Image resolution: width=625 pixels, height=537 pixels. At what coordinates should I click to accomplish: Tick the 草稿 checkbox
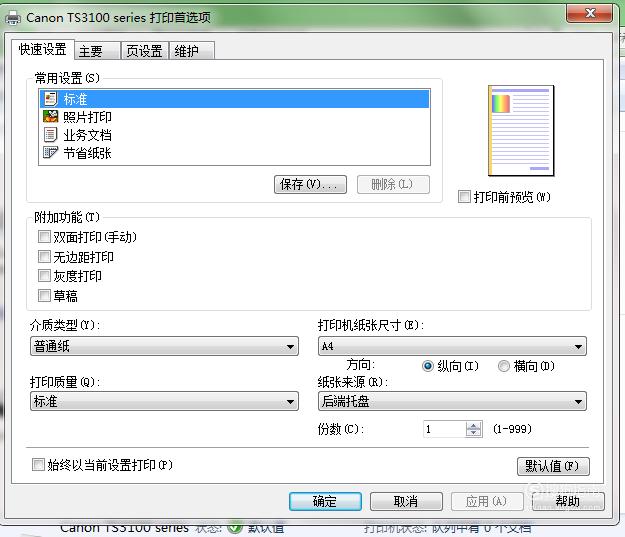(44, 295)
